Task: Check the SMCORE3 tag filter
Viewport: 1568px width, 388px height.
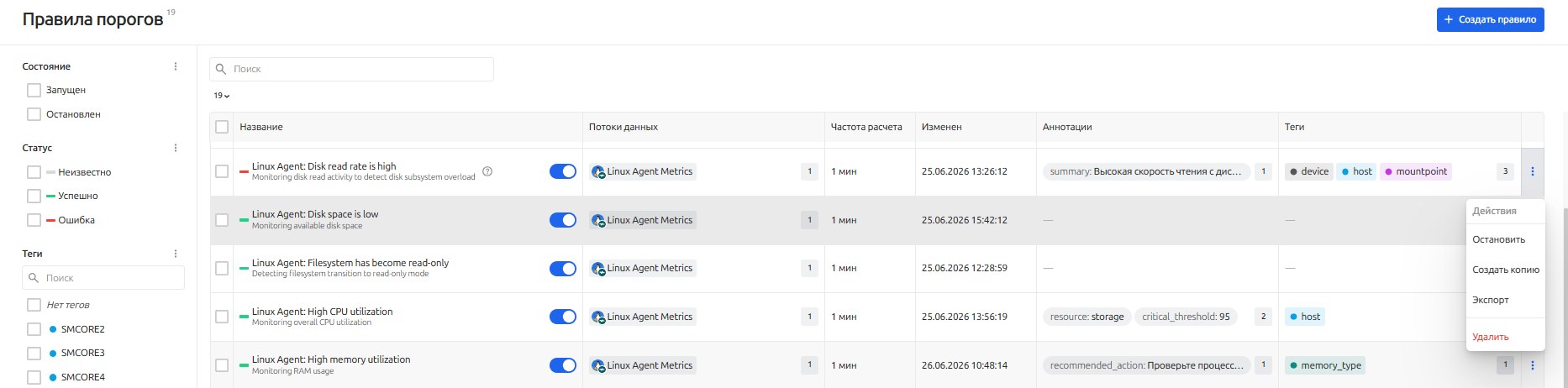Action: [x=34, y=353]
